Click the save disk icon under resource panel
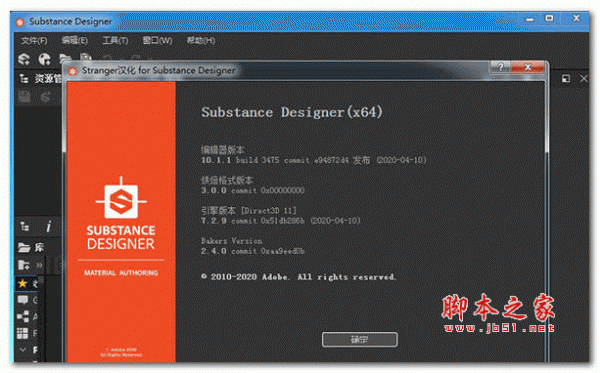The height and width of the screenshot is (373, 600). (24, 97)
